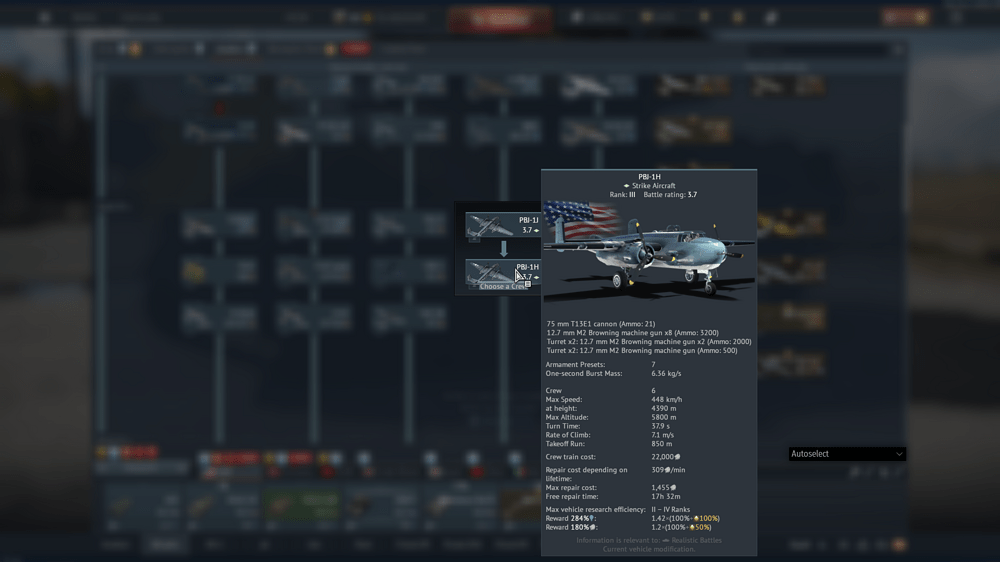Select the PBJ-1H aircraft card

tap(503, 272)
